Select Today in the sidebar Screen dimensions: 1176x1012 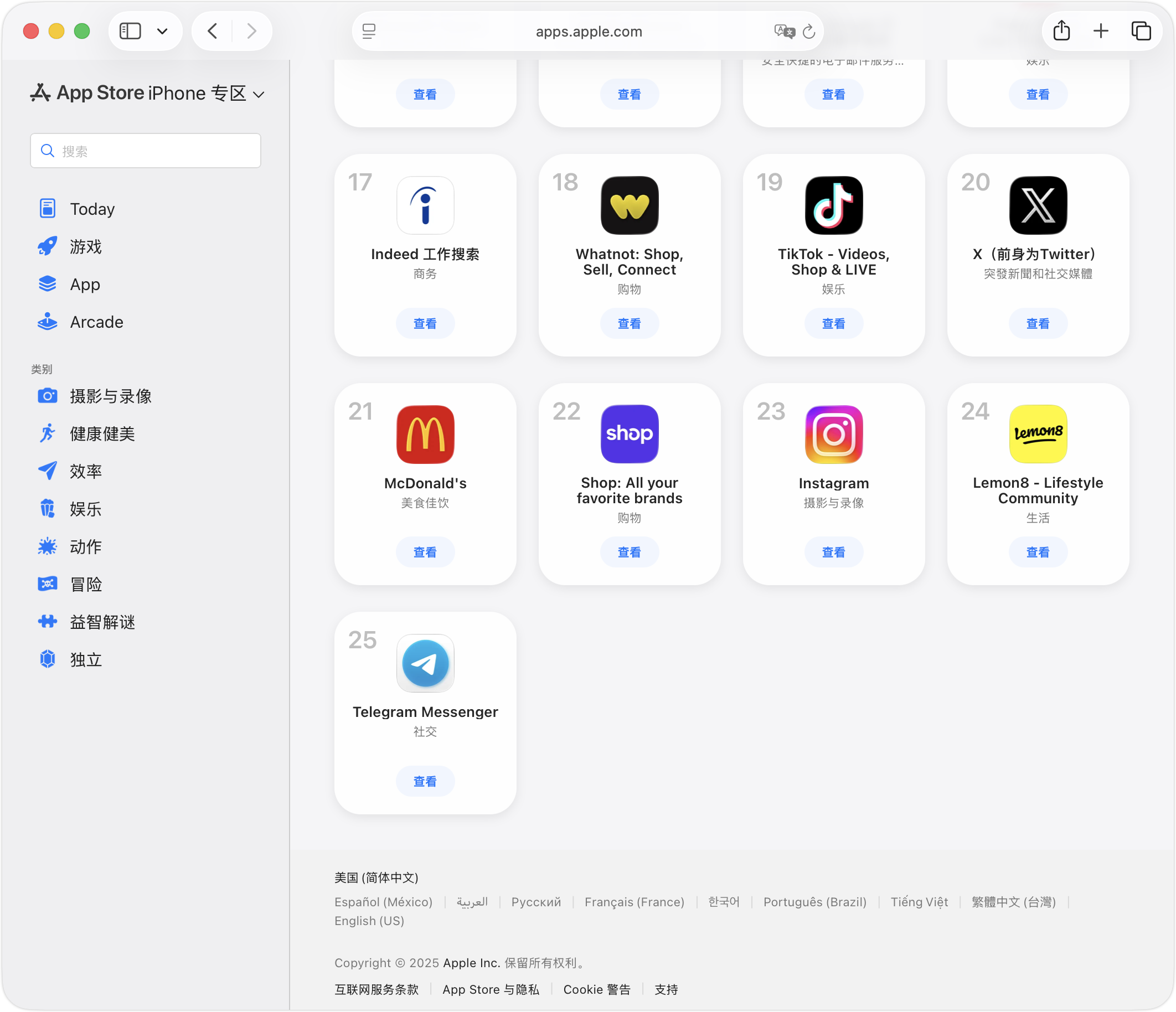(x=92, y=209)
